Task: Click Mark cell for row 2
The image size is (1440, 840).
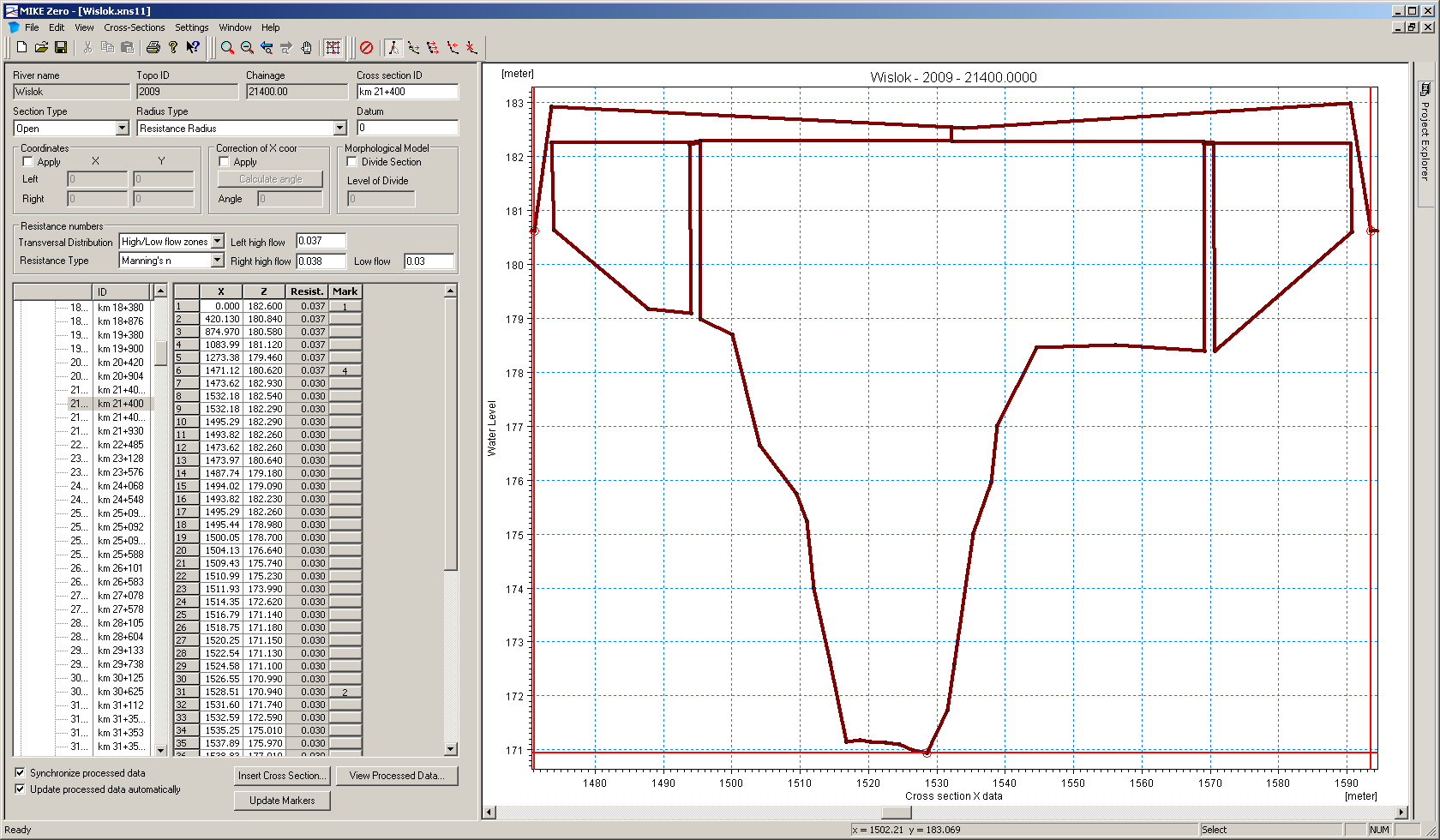Action: pyautogui.click(x=345, y=319)
